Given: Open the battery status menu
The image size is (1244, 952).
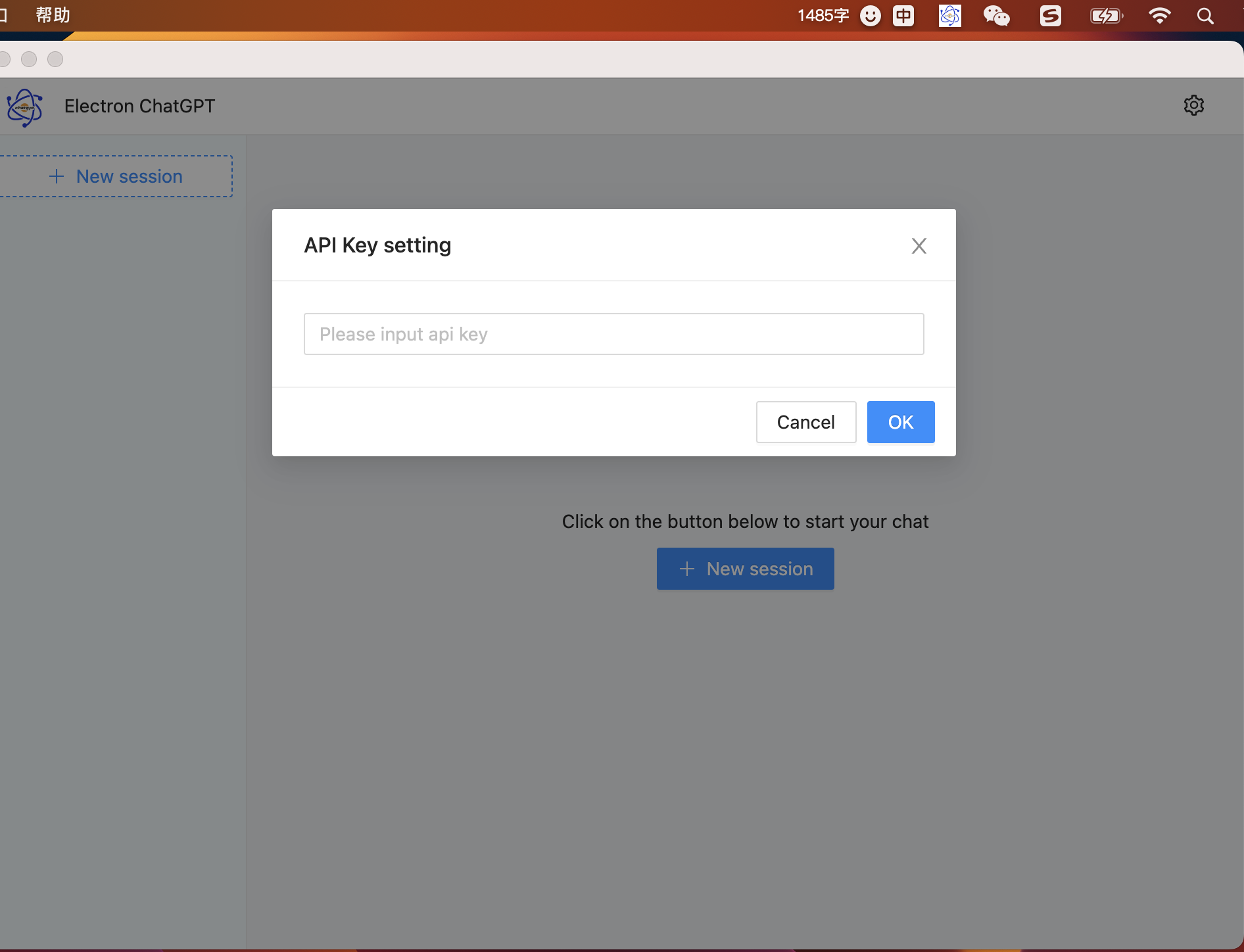Looking at the screenshot, I should click(1107, 16).
